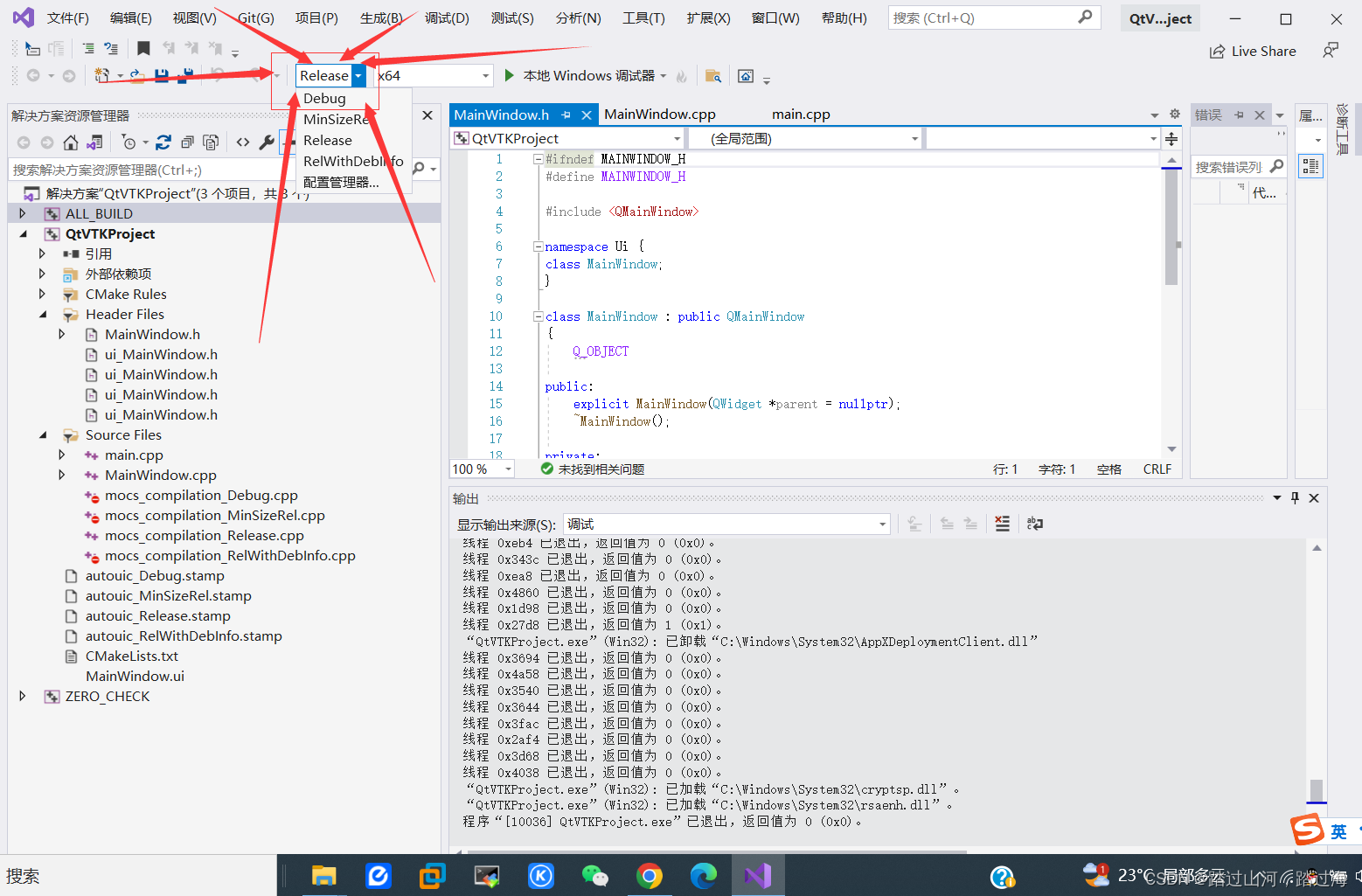The image size is (1362, 896).
Task: Click toggle word wrap icon in Output panel
Action: coord(1034,524)
